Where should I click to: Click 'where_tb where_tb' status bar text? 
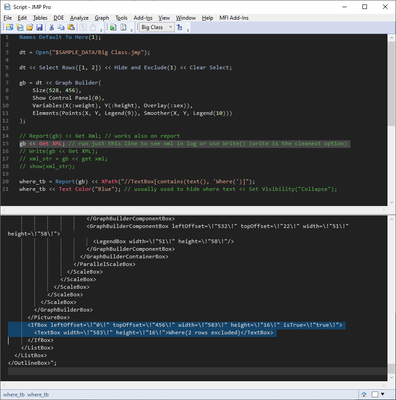pyautogui.click(x=26, y=395)
